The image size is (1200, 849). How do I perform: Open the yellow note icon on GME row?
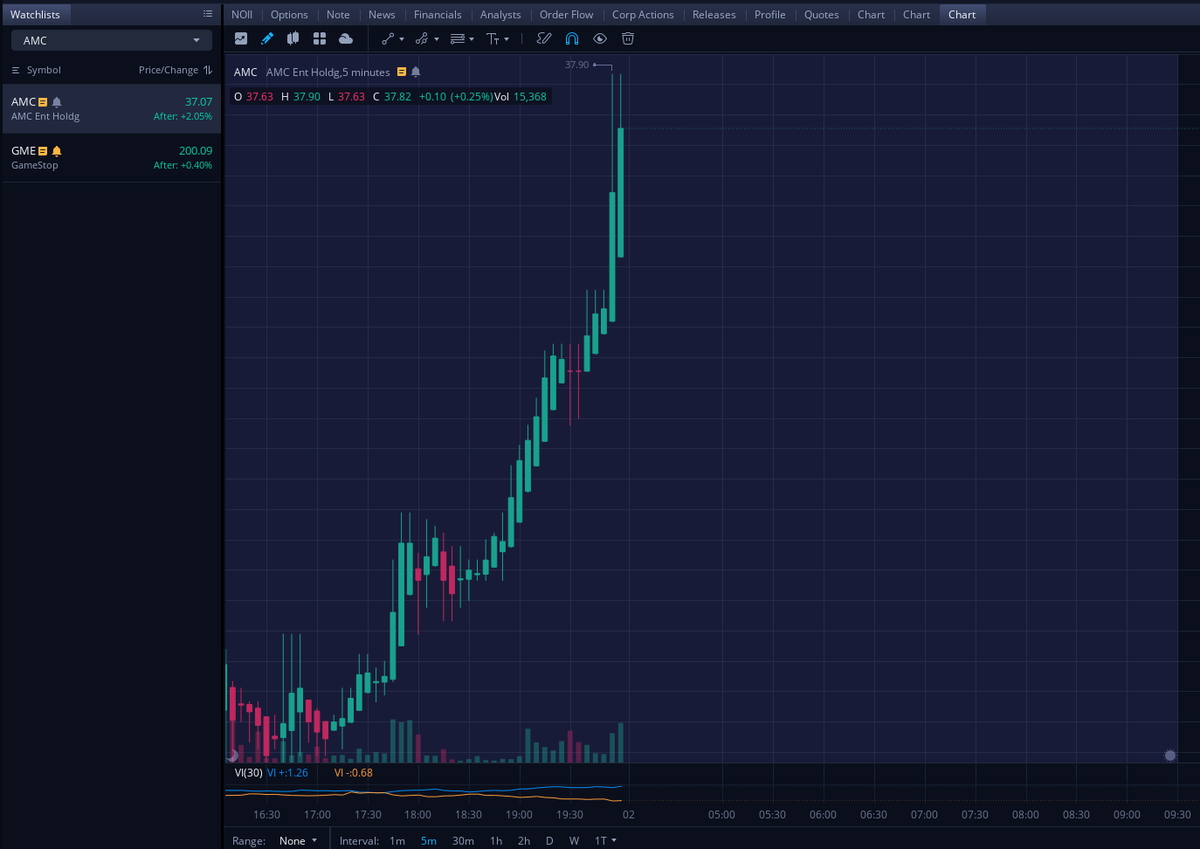[x=43, y=151]
